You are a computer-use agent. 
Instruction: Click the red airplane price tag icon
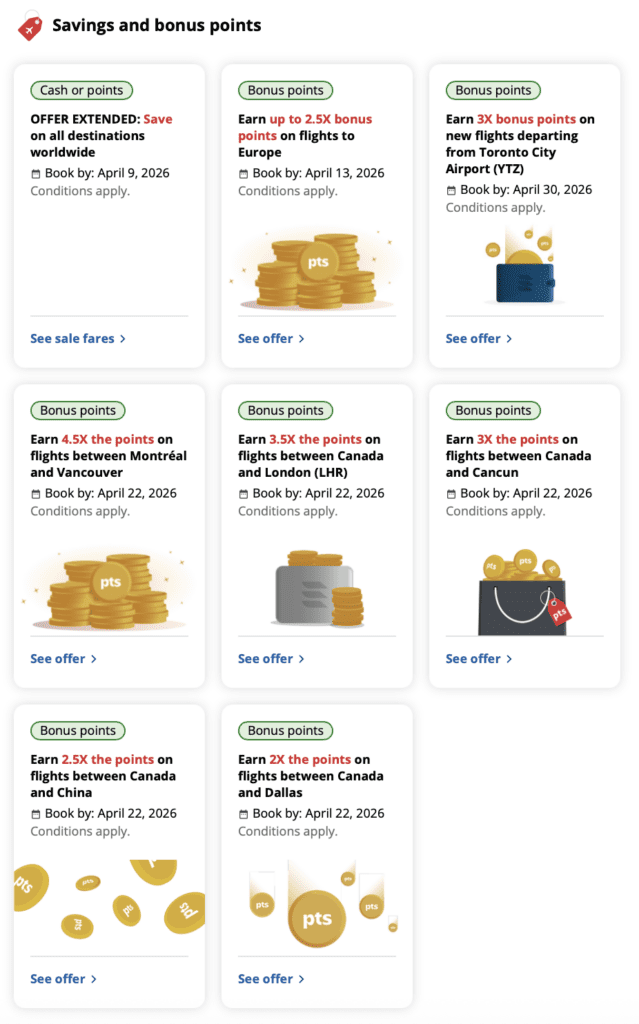[30, 27]
